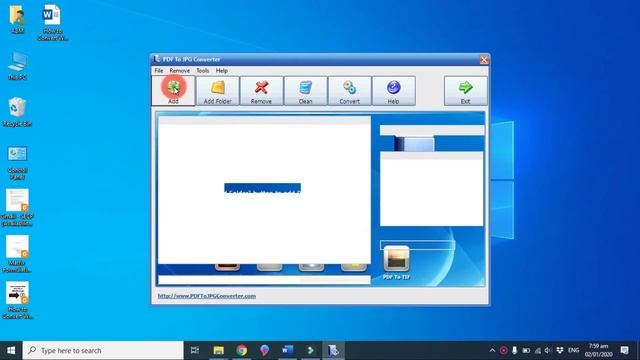Select the This PC desktop icon
Viewport: 640px width, 360px height.
point(17,66)
